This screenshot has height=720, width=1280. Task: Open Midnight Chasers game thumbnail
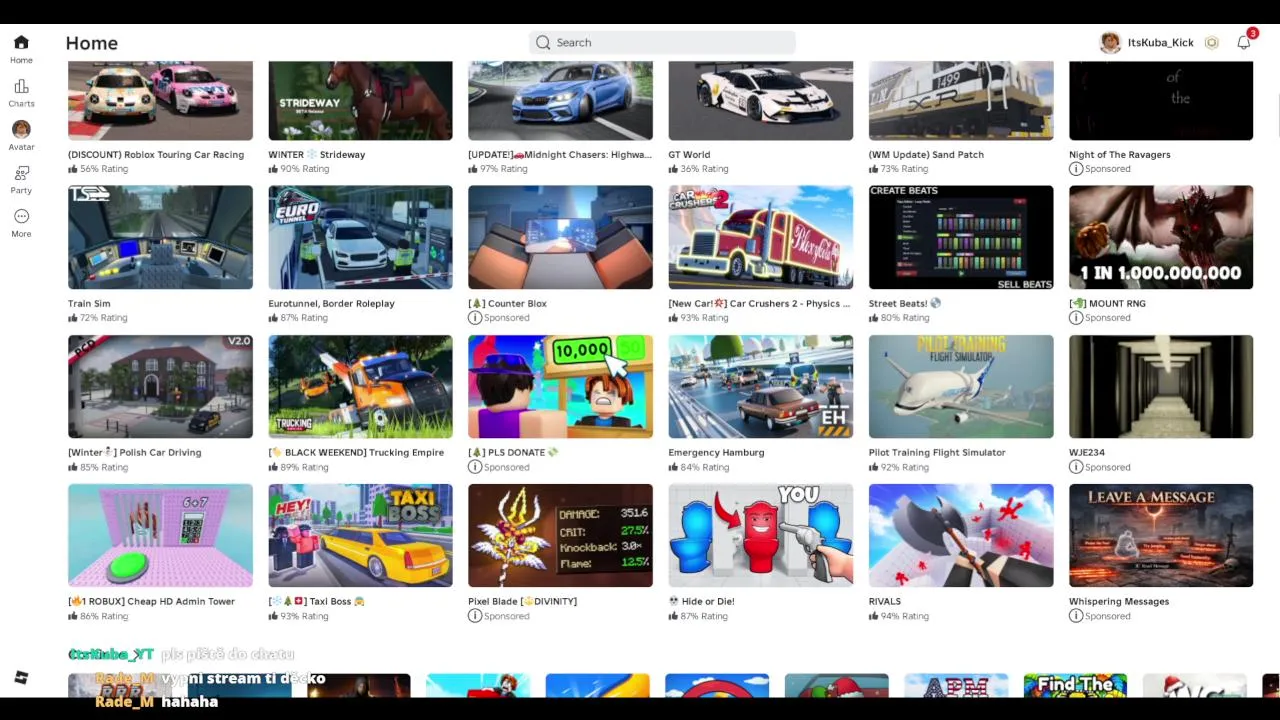coord(560,100)
